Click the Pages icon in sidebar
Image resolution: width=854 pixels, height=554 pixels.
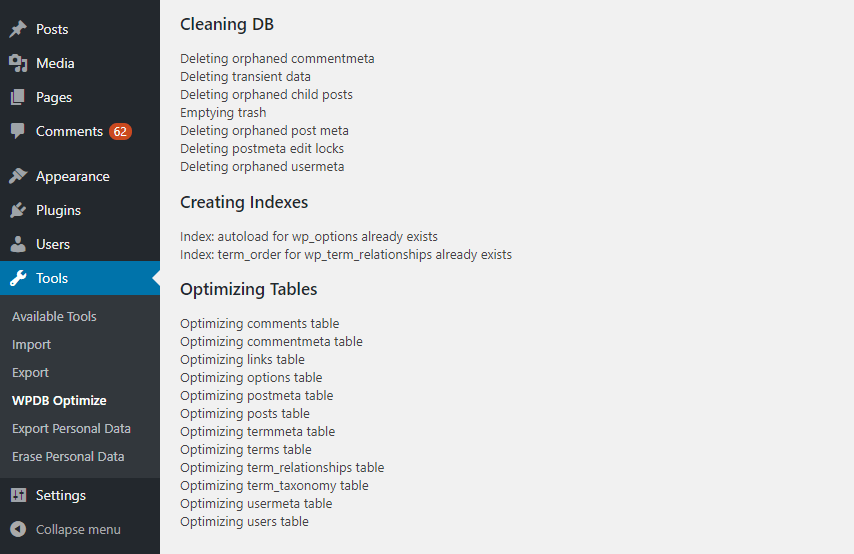[x=18, y=98]
